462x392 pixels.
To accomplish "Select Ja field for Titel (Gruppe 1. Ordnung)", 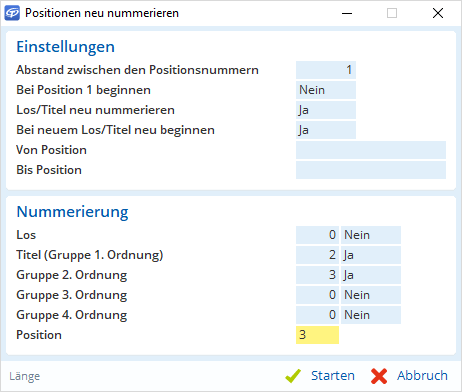I will (x=371, y=255).
